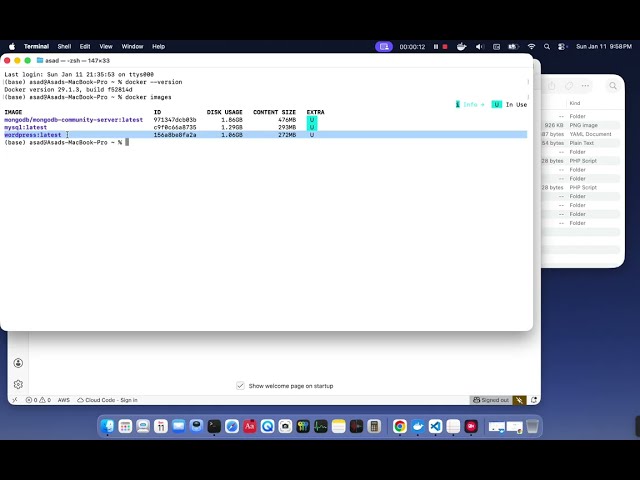The height and width of the screenshot is (480, 640).
Task: Open Safari from the Dock
Action: tap(232, 427)
